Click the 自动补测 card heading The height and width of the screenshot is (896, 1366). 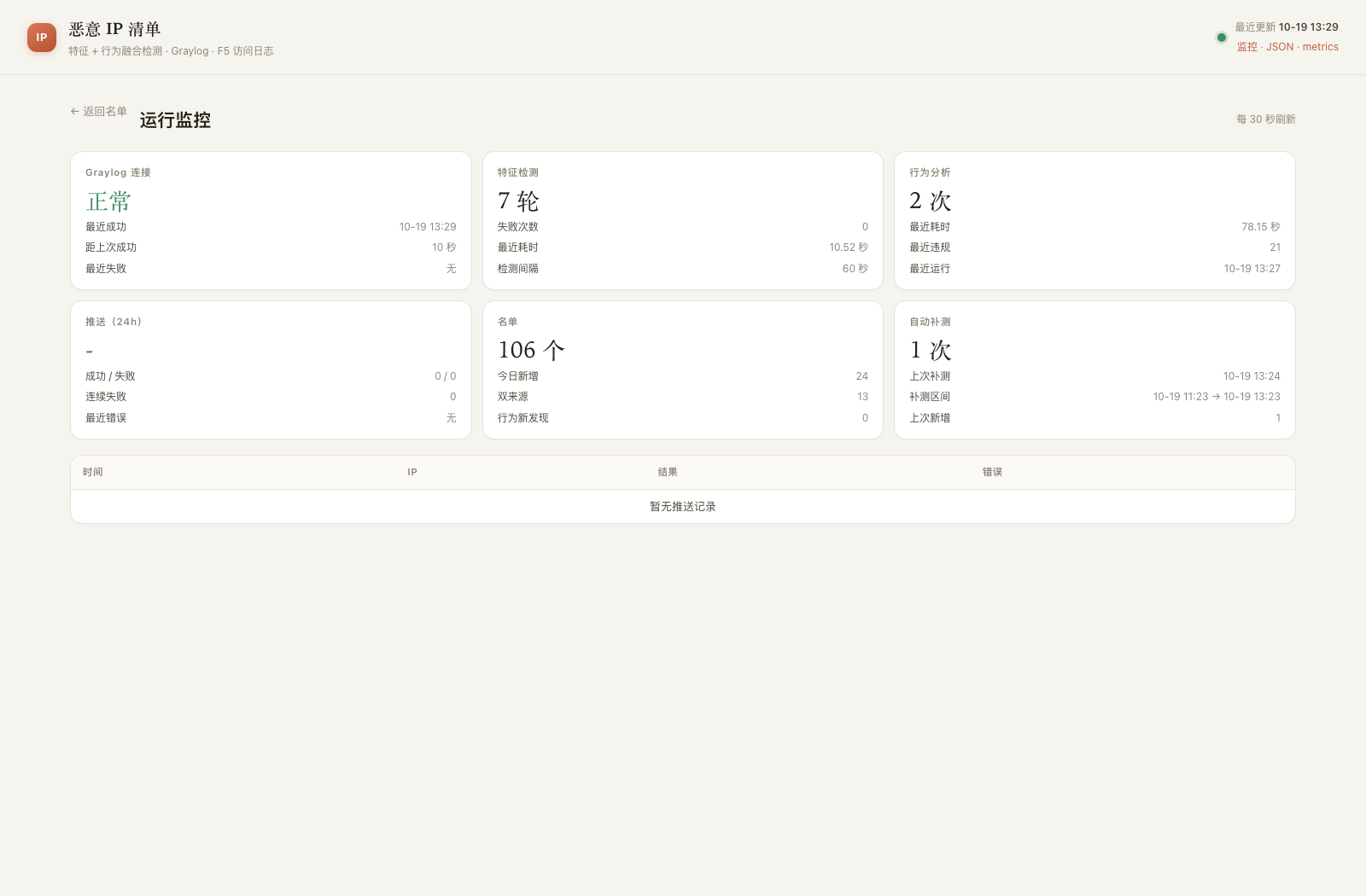pos(930,322)
